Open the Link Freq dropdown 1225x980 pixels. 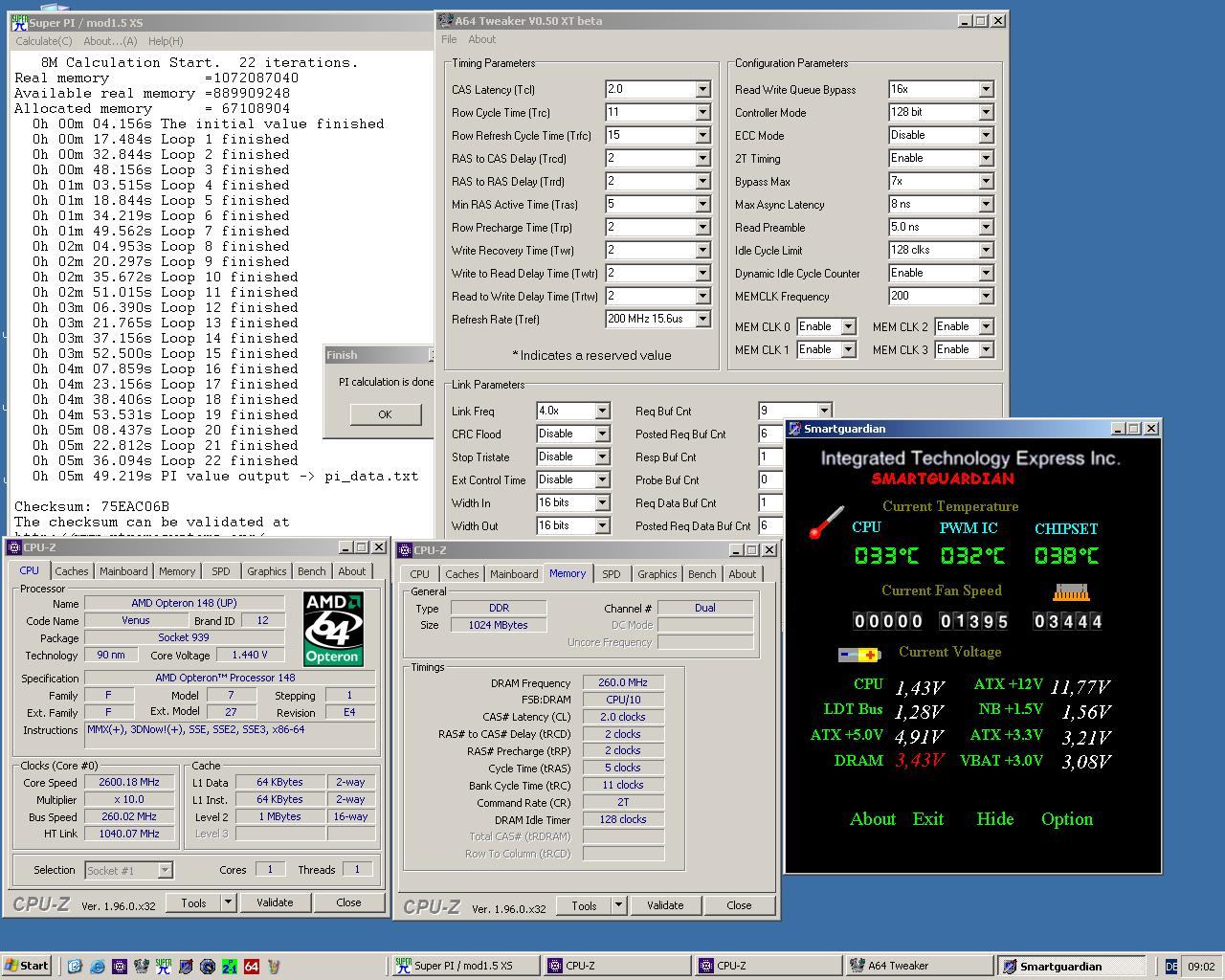[602, 411]
